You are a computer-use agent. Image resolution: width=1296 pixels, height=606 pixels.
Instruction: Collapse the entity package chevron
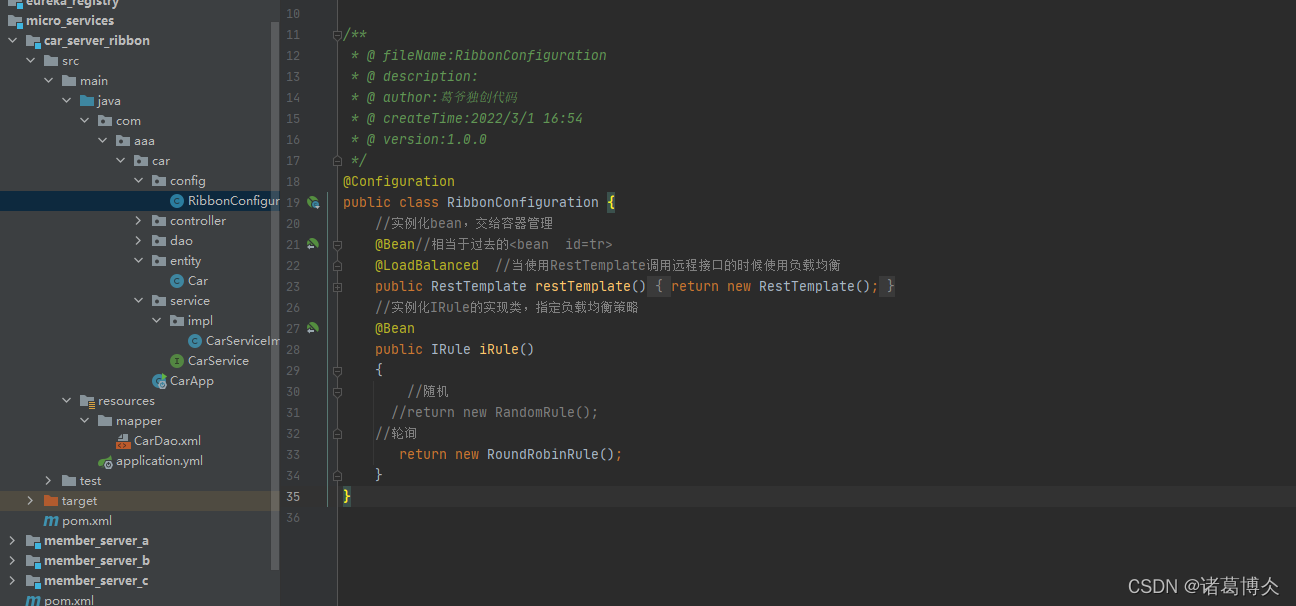[138, 261]
